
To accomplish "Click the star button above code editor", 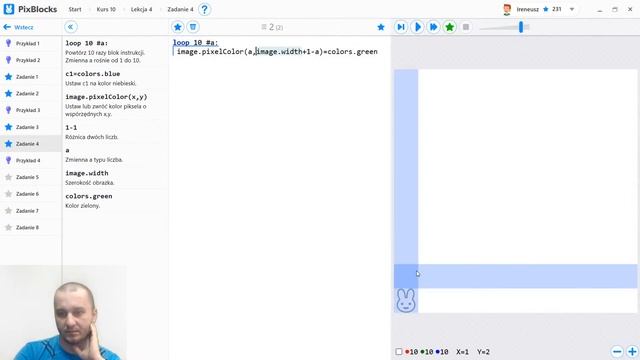I will (x=178, y=27).
